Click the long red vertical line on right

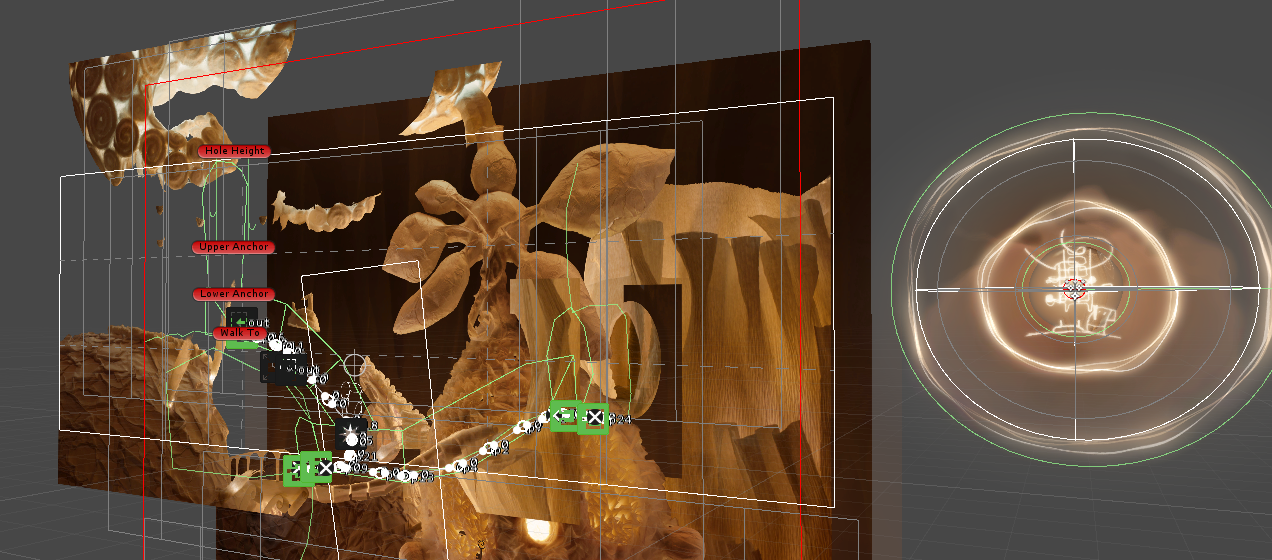point(801,350)
